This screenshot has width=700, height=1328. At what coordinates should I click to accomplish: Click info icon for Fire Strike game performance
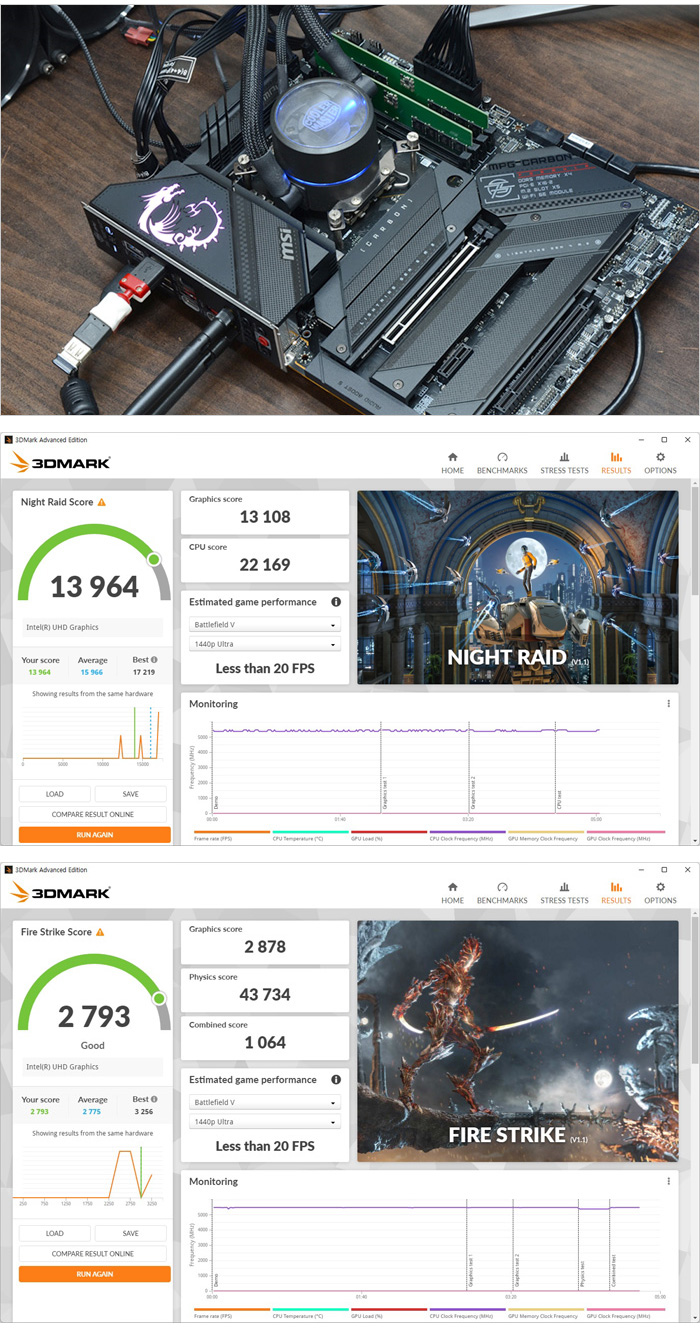(x=336, y=1080)
